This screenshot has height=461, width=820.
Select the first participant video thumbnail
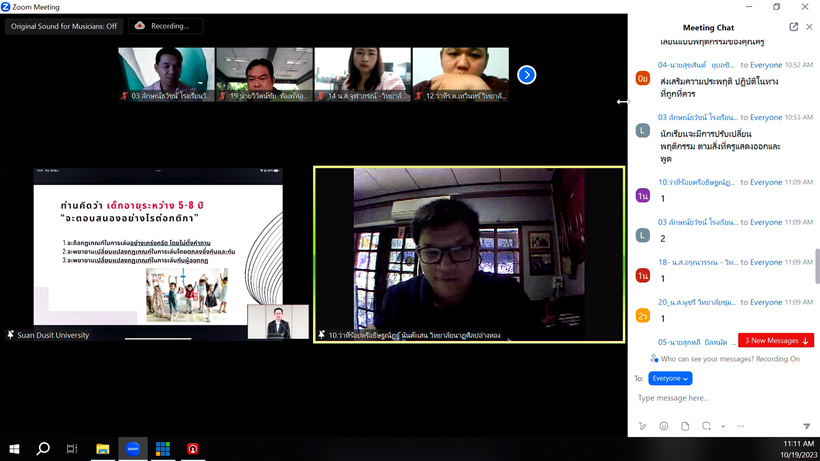pos(166,74)
